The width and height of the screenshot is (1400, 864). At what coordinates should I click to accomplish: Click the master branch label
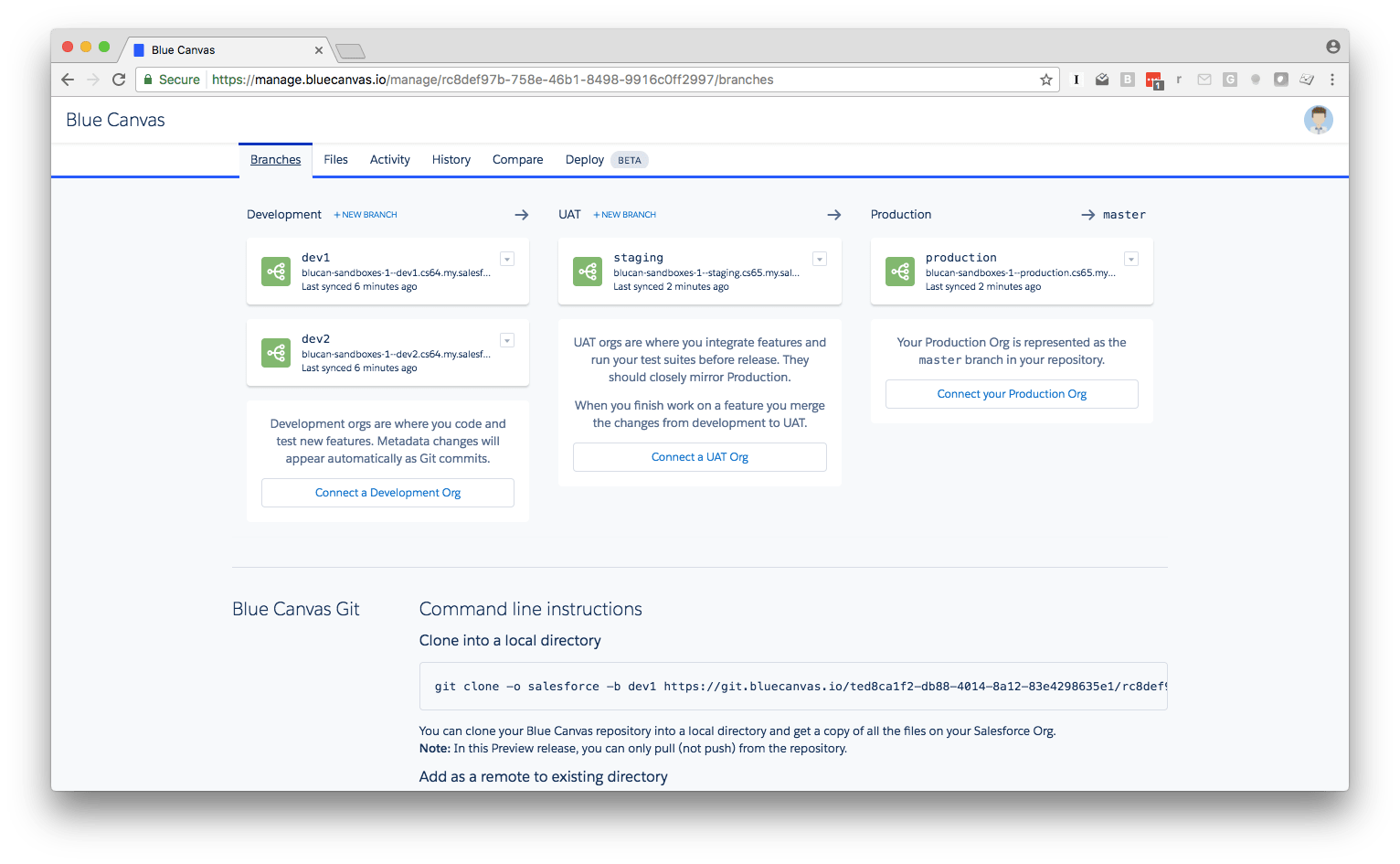tap(1124, 215)
